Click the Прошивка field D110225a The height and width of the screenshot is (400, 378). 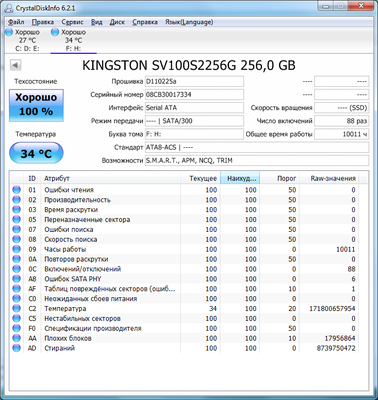click(194, 81)
